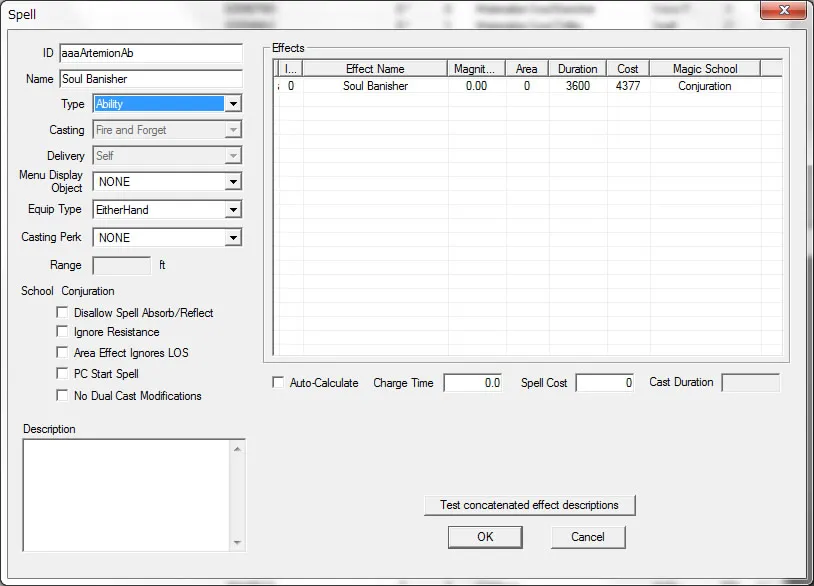Select the Soul Banisher effect row
This screenshot has height=586, width=814.
[x=375, y=86]
